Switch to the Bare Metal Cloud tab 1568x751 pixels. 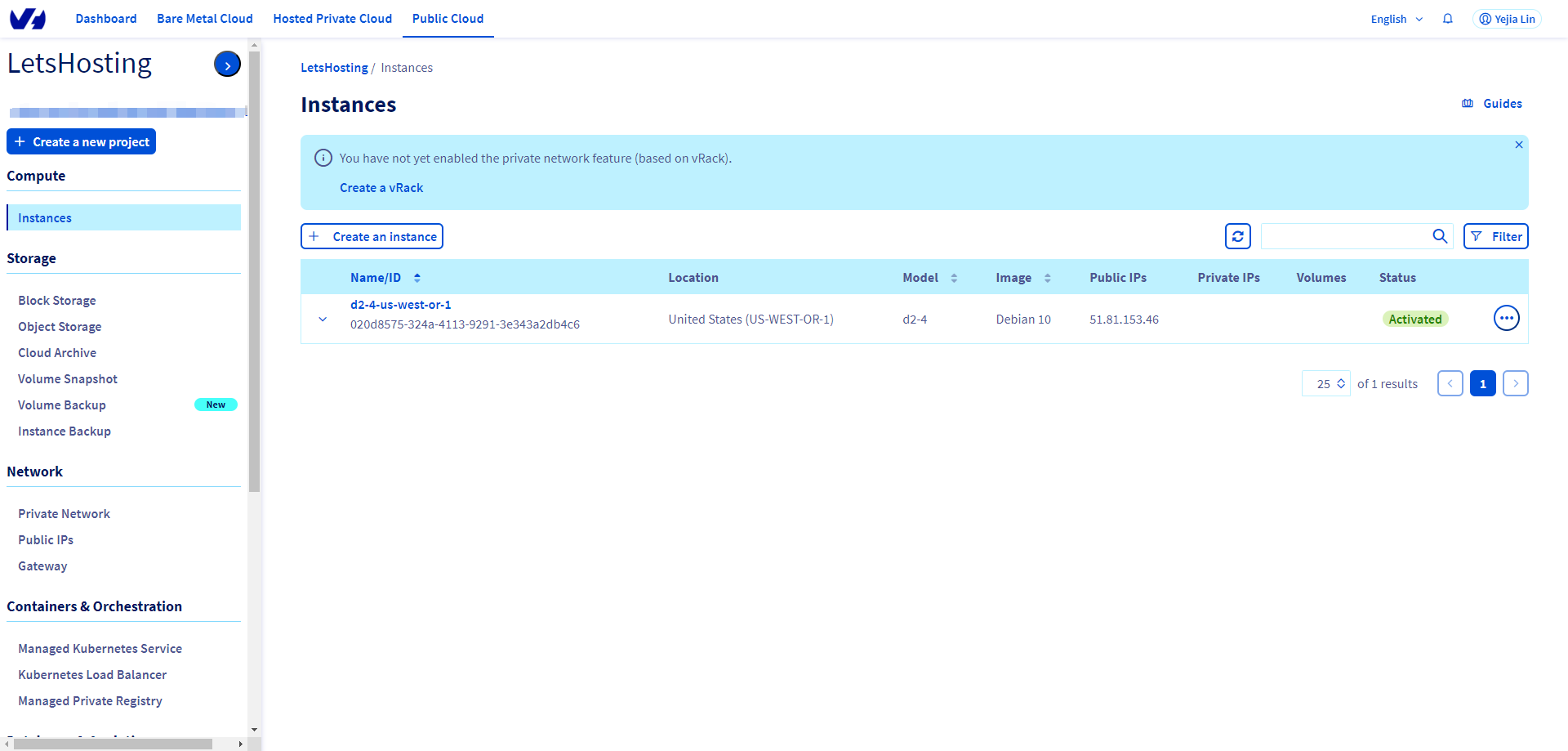pyautogui.click(x=205, y=18)
